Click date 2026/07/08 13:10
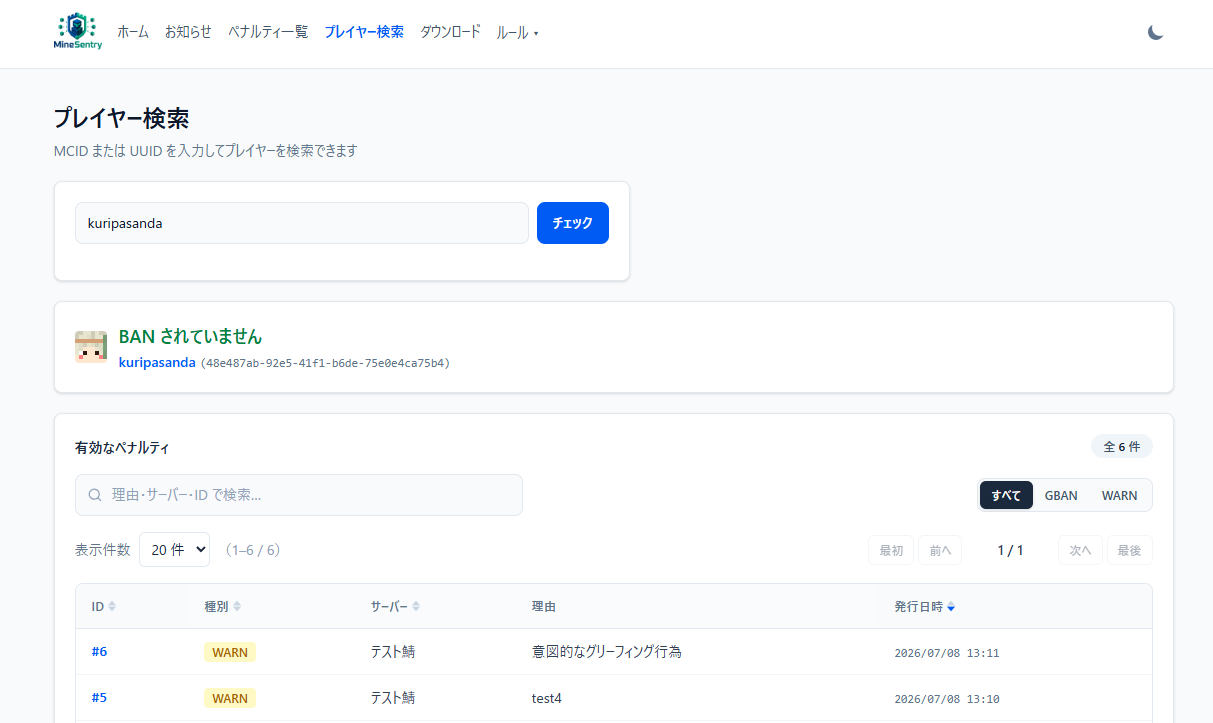The width and height of the screenshot is (1213, 723). 946,699
